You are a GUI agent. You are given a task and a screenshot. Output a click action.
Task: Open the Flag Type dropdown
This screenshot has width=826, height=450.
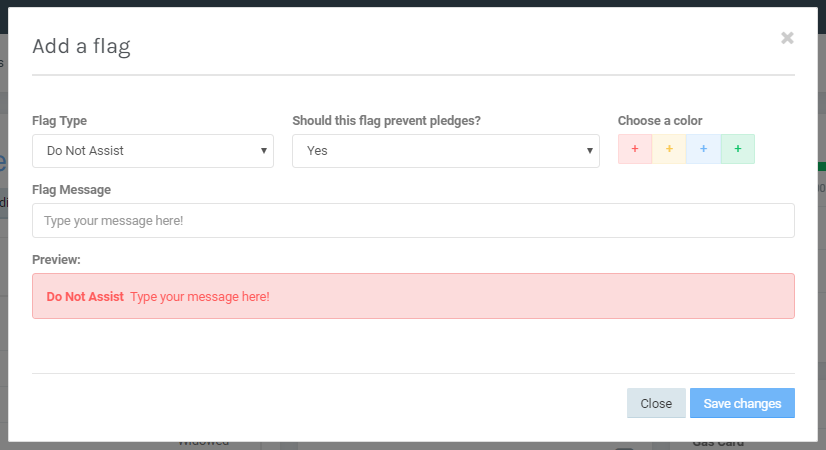tap(153, 151)
